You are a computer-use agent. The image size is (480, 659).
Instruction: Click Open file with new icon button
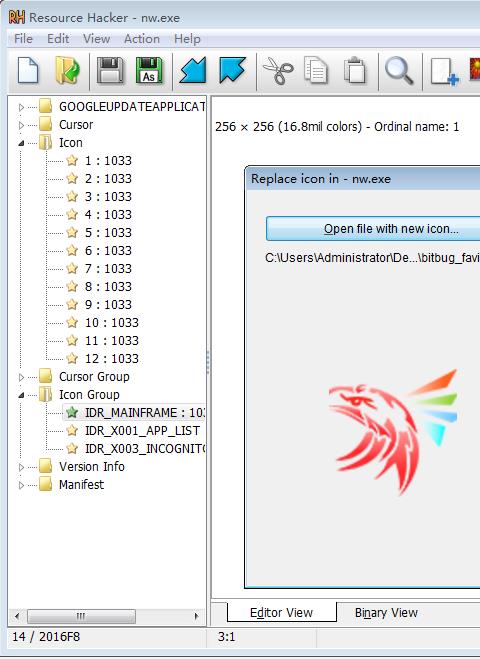(x=373, y=229)
